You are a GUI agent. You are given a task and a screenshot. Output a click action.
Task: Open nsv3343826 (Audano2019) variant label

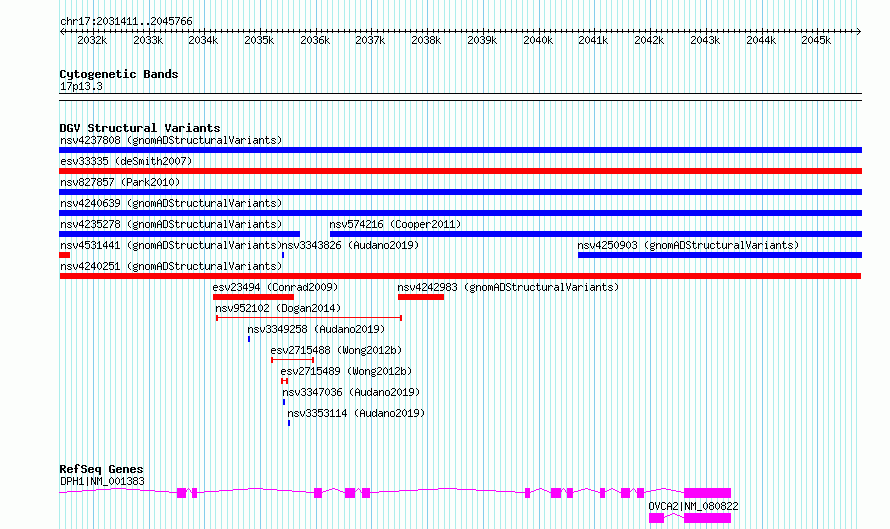(351, 245)
